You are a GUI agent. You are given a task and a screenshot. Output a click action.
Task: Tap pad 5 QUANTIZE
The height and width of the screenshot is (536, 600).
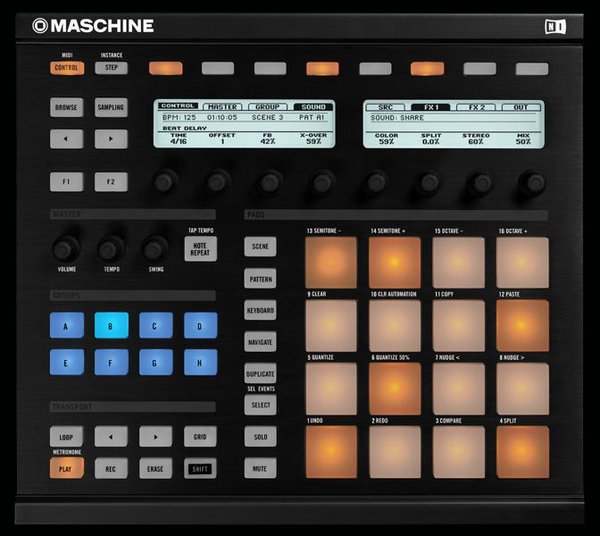pyautogui.click(x=331, y=389)
